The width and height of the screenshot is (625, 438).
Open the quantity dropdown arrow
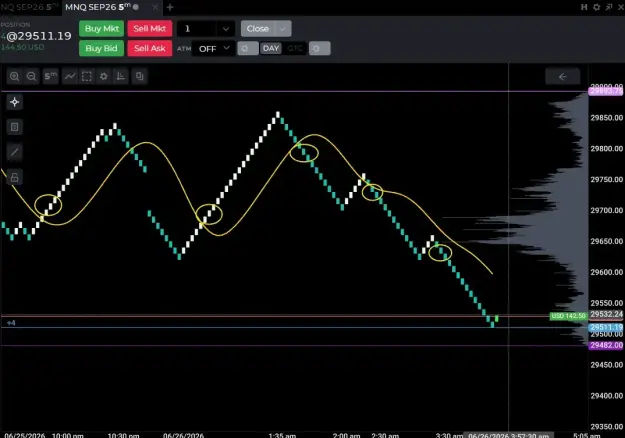[x=226, y=29]
